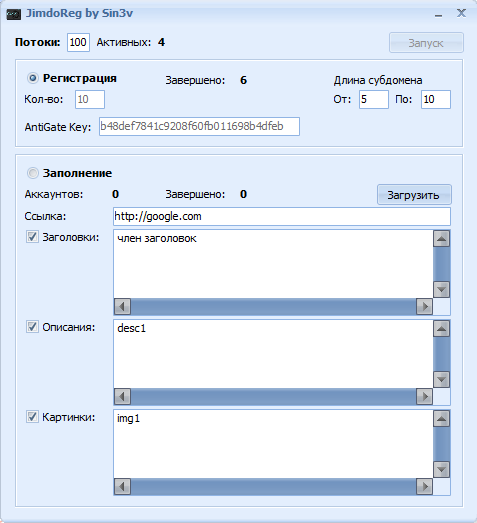Click inside the Описания text area
Viewport: 477px width, 523px height.
274,354
